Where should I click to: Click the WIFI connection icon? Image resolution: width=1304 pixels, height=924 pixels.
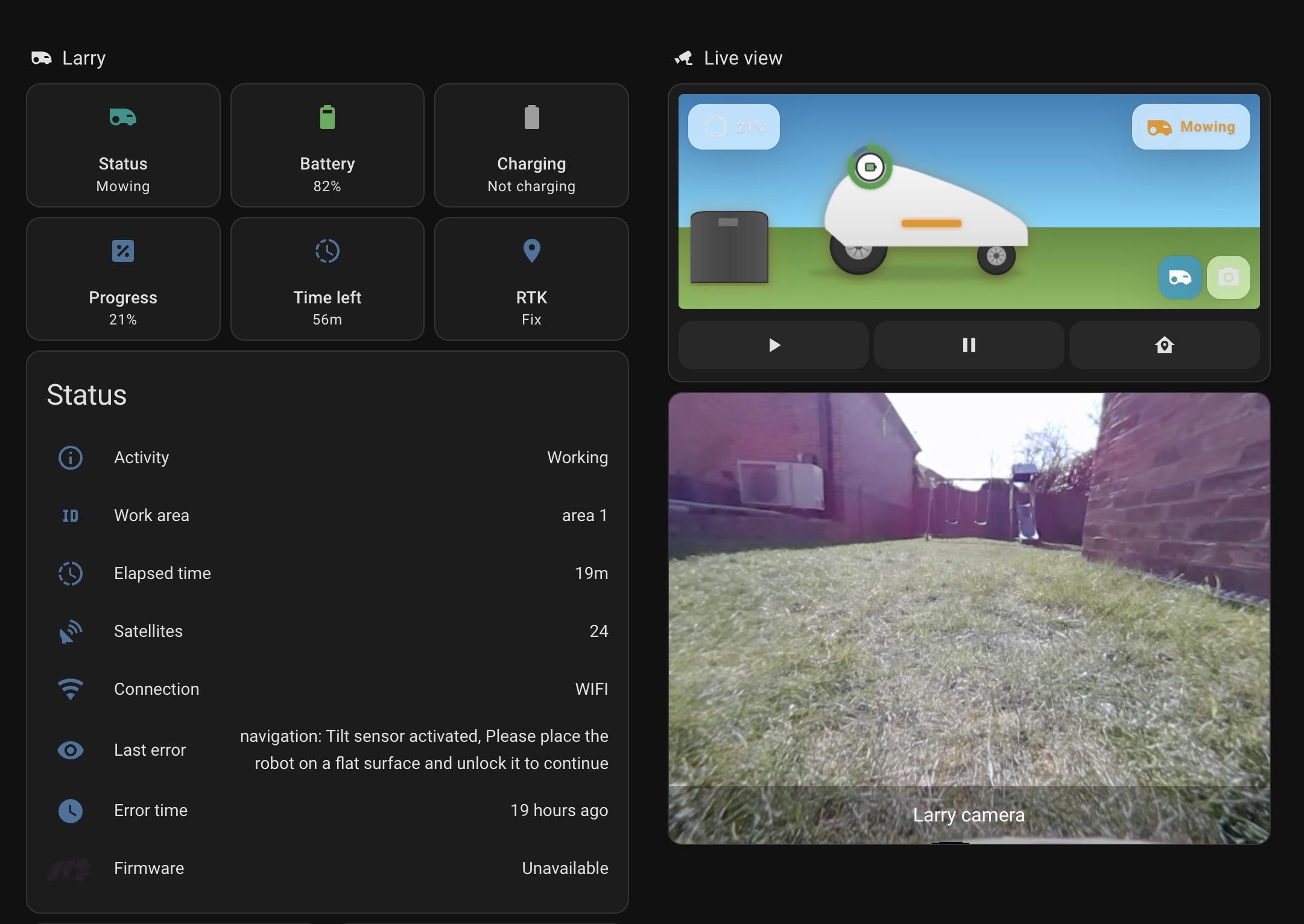click(71, 689)
